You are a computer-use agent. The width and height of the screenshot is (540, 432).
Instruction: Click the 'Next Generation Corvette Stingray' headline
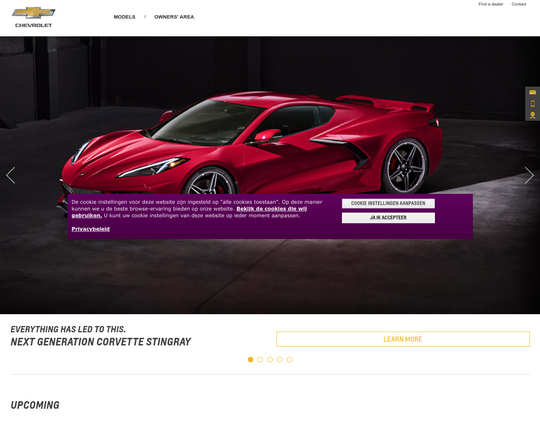(101, 342)
